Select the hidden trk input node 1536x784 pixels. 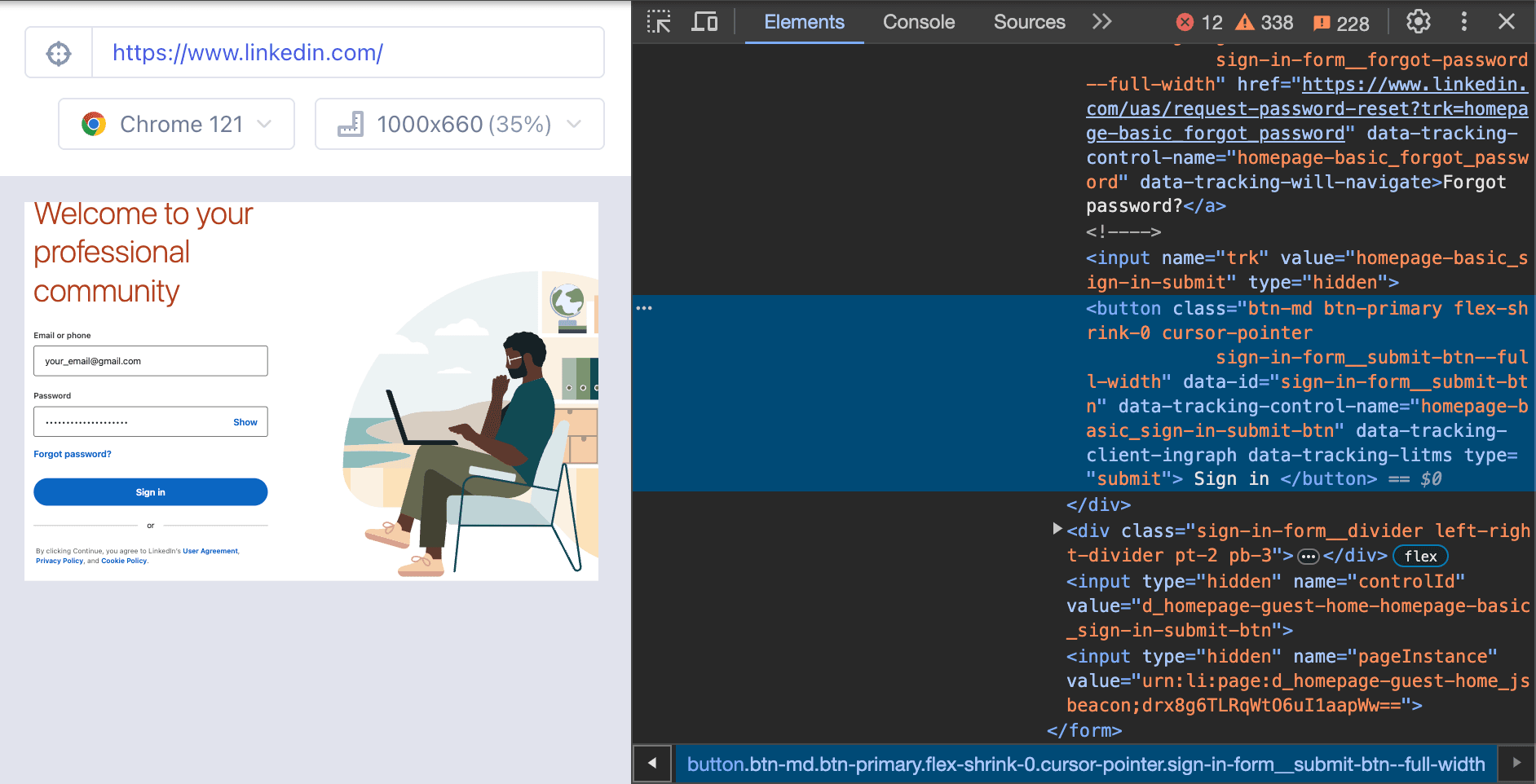[1307, 270]
